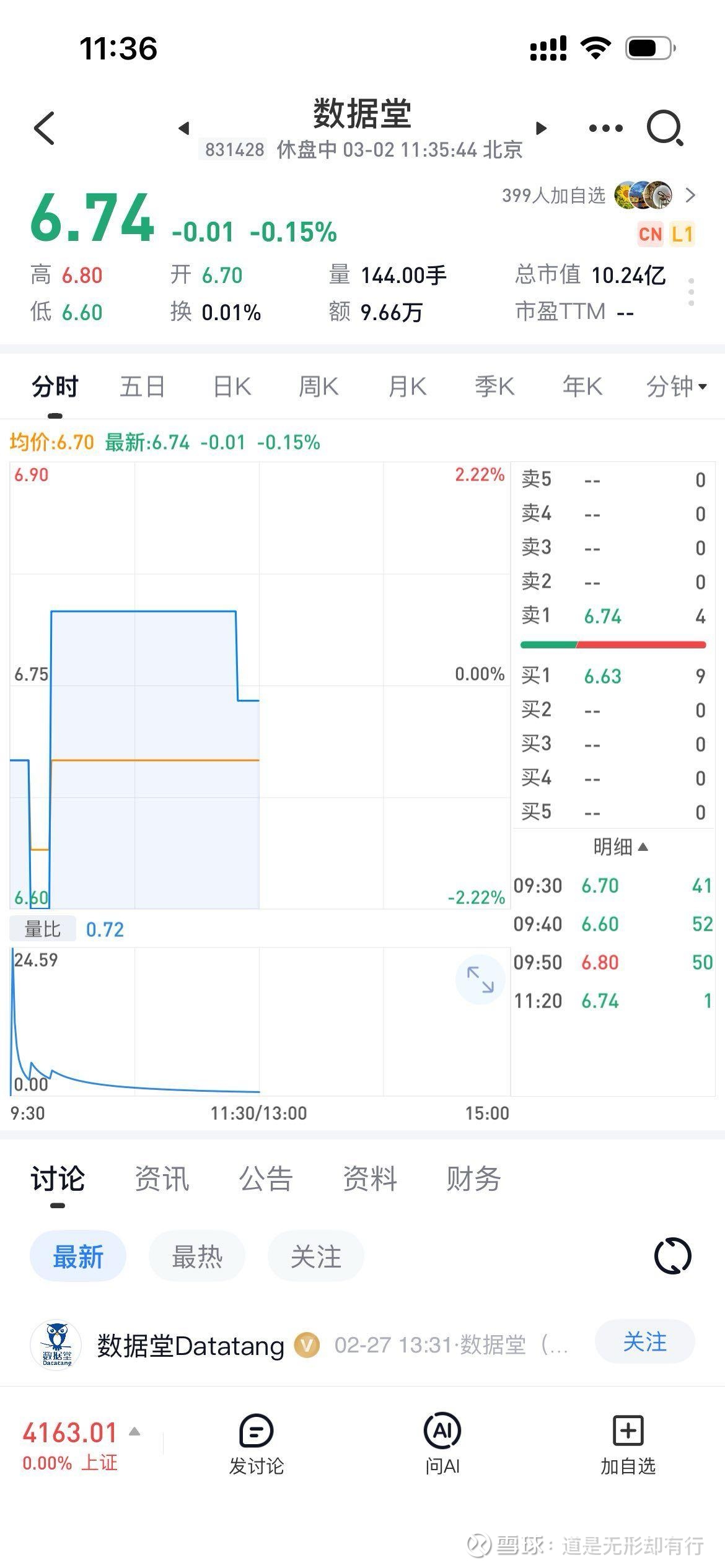Screen dimensions: 725x1568
Task: Switch to next stock with right triangle
Action: pos(541,128)
